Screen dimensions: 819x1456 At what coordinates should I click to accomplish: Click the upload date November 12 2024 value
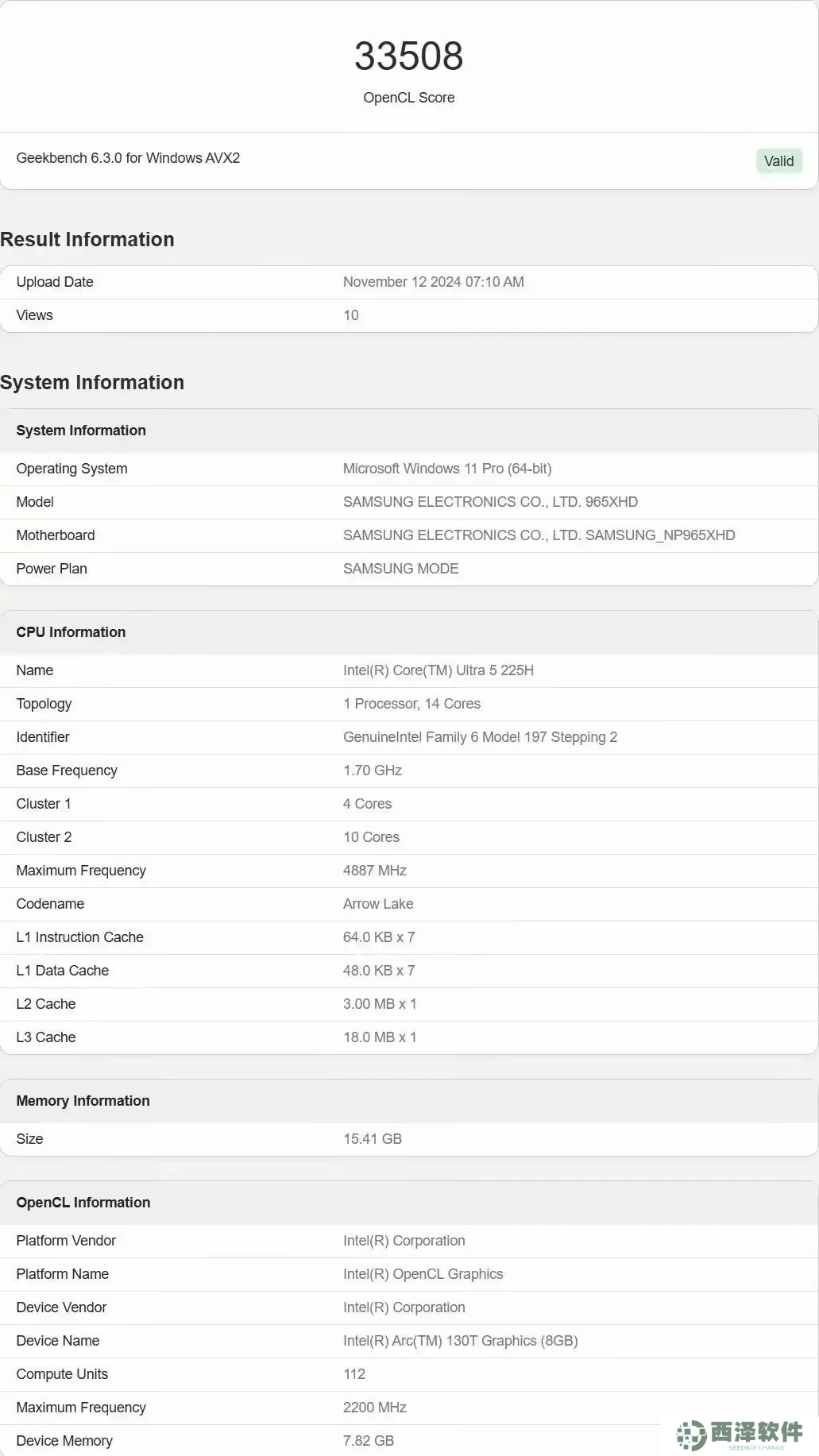pos(433,282)
